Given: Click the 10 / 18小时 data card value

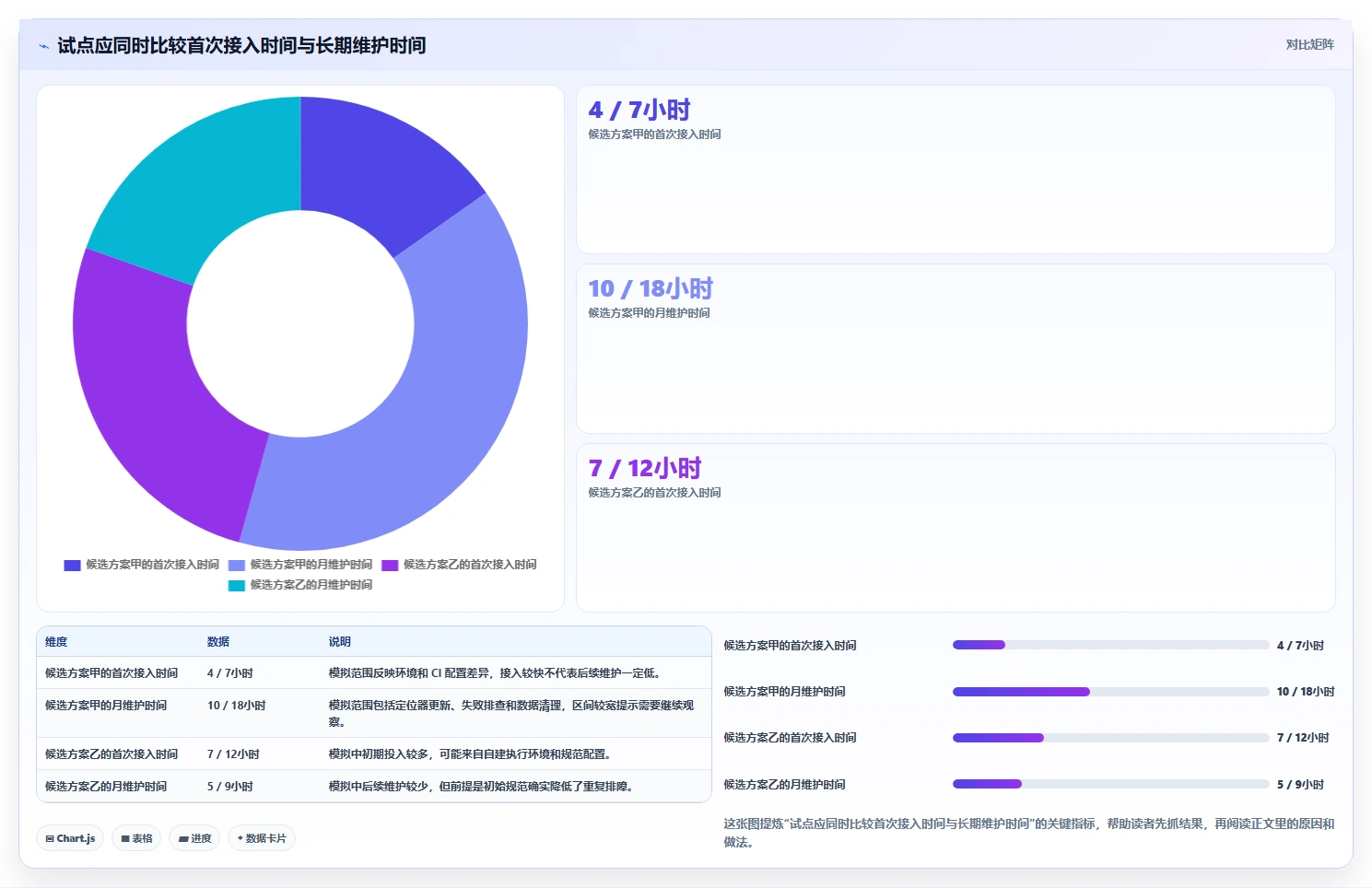Looking at the screenshot, I should pos(651,289).
